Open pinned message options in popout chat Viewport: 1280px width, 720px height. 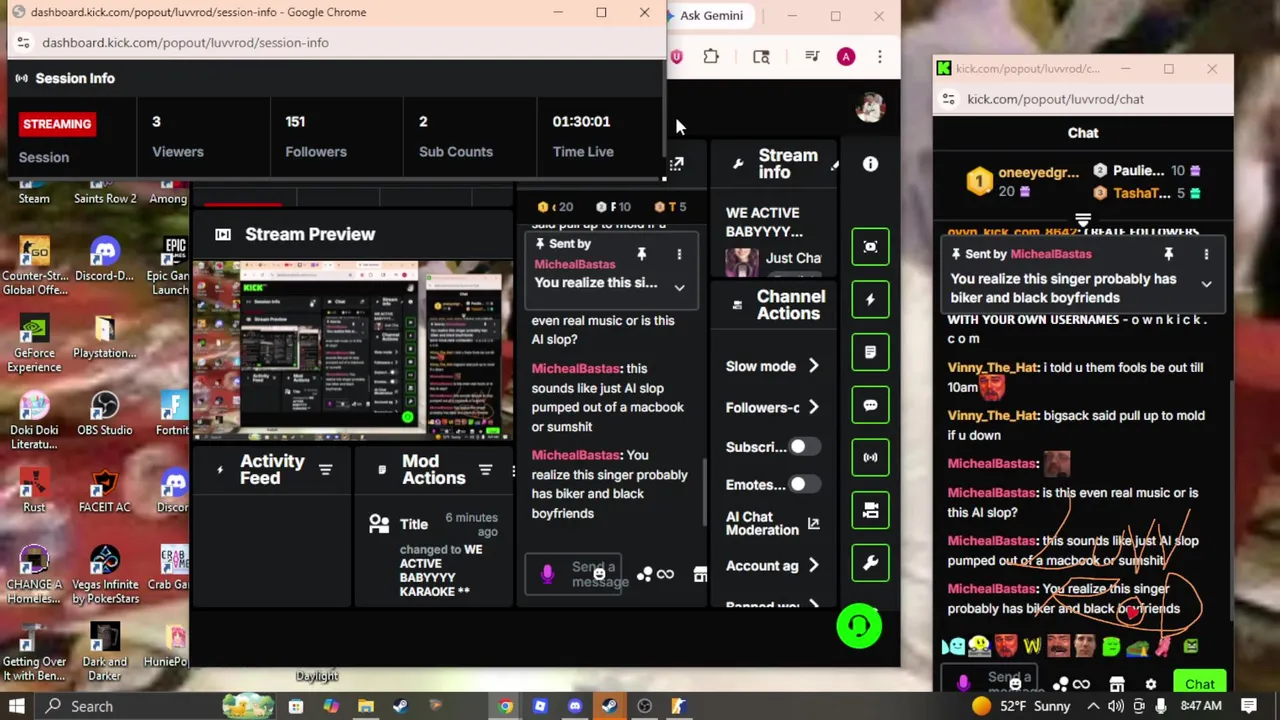(x=1206, y=254)
